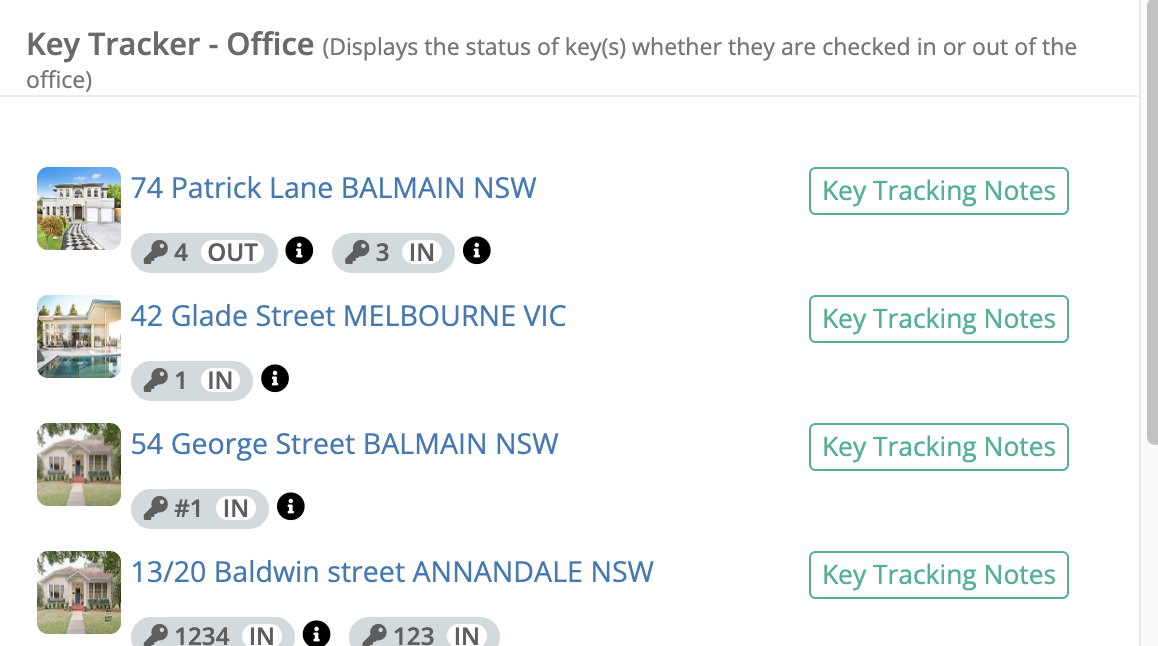Click info icon beside key 1234
This screenshot has width=1158, height=646.
[316, 633]
